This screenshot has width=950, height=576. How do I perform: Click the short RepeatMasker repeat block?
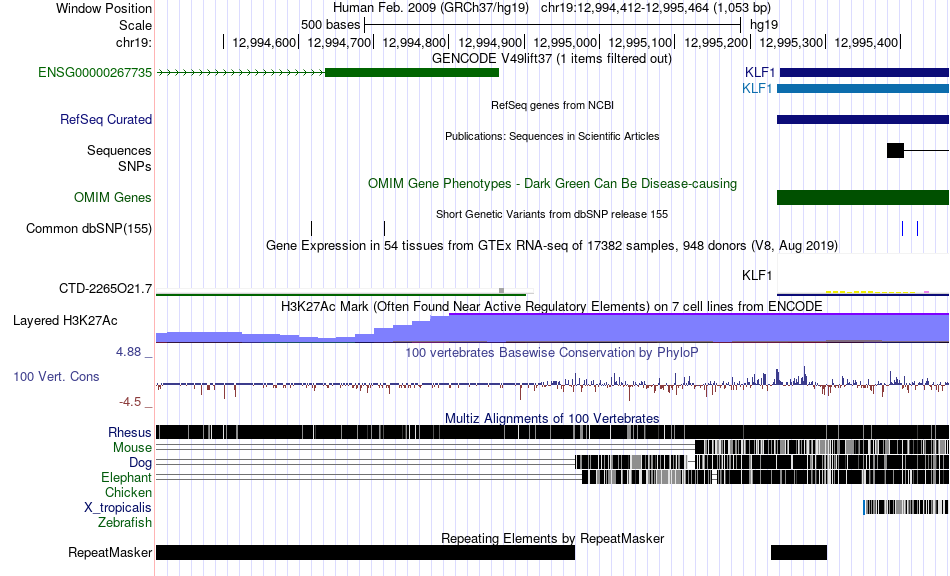coord(799,552)
